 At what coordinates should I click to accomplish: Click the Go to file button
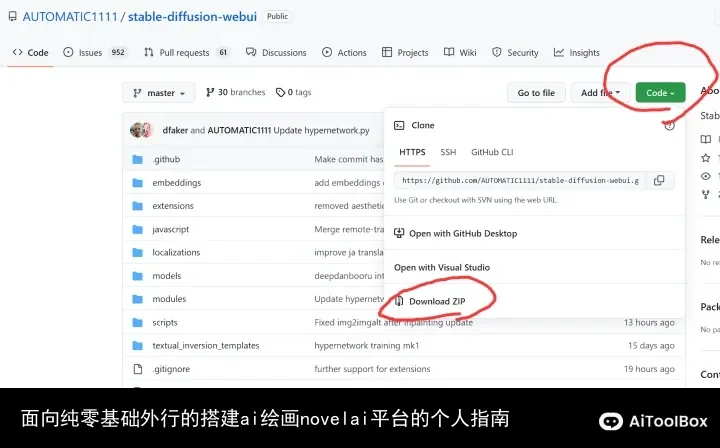click(536, 93)
